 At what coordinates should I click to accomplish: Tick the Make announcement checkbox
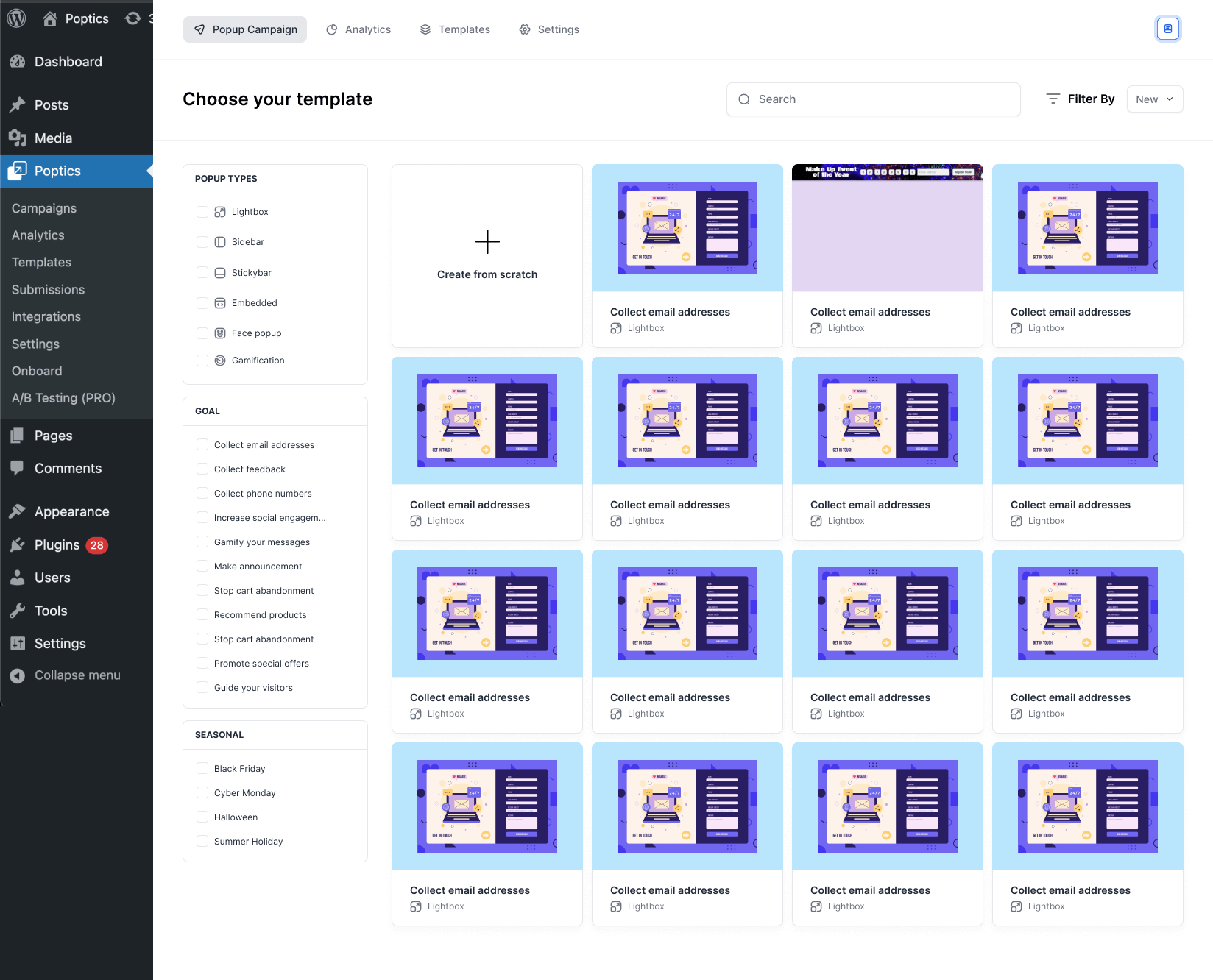pos(202,567)
